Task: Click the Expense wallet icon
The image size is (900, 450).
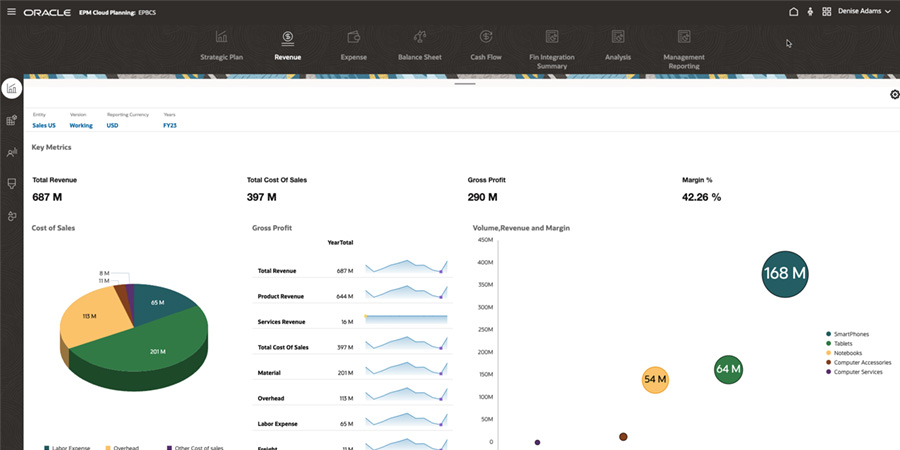Action: pos(354,37)
